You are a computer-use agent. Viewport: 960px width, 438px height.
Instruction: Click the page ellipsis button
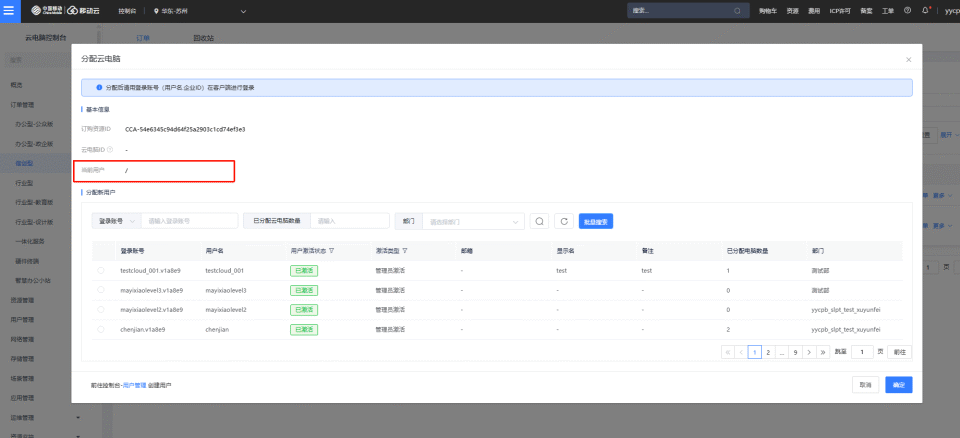point(782,352)
